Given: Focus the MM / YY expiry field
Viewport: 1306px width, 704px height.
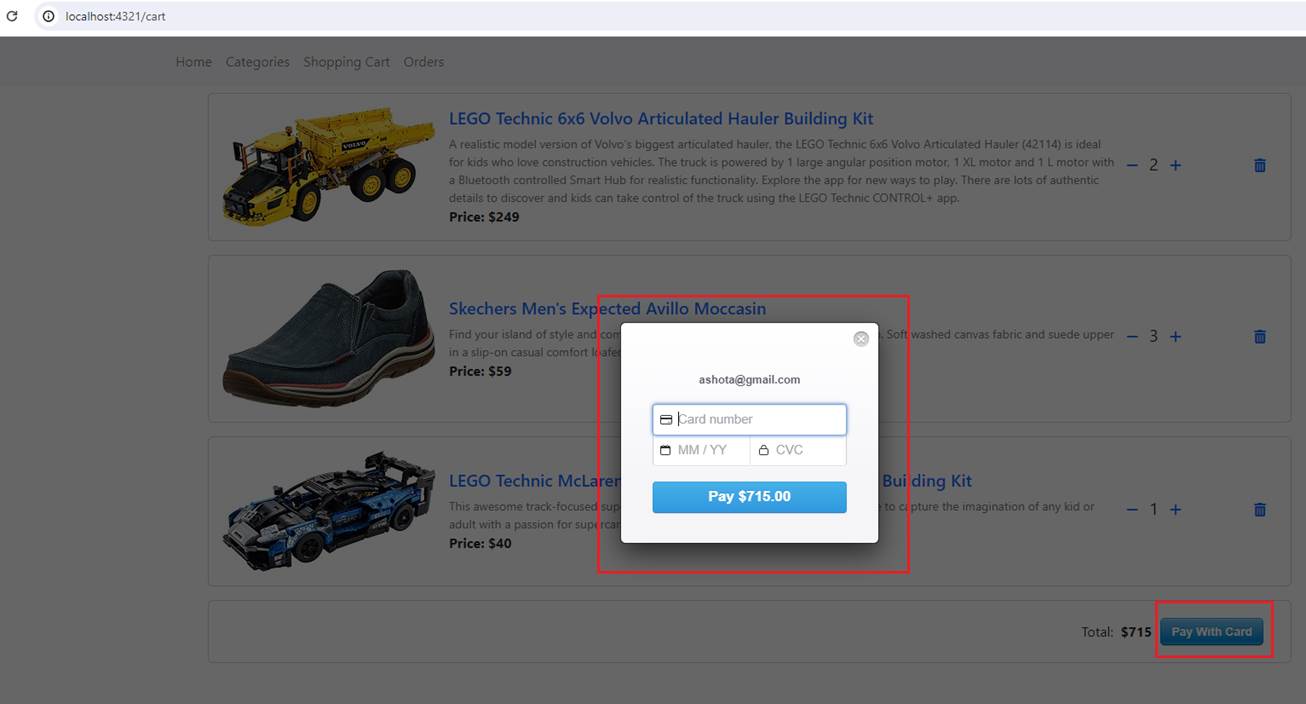Looking at the screenshot, I should point(701,450).
